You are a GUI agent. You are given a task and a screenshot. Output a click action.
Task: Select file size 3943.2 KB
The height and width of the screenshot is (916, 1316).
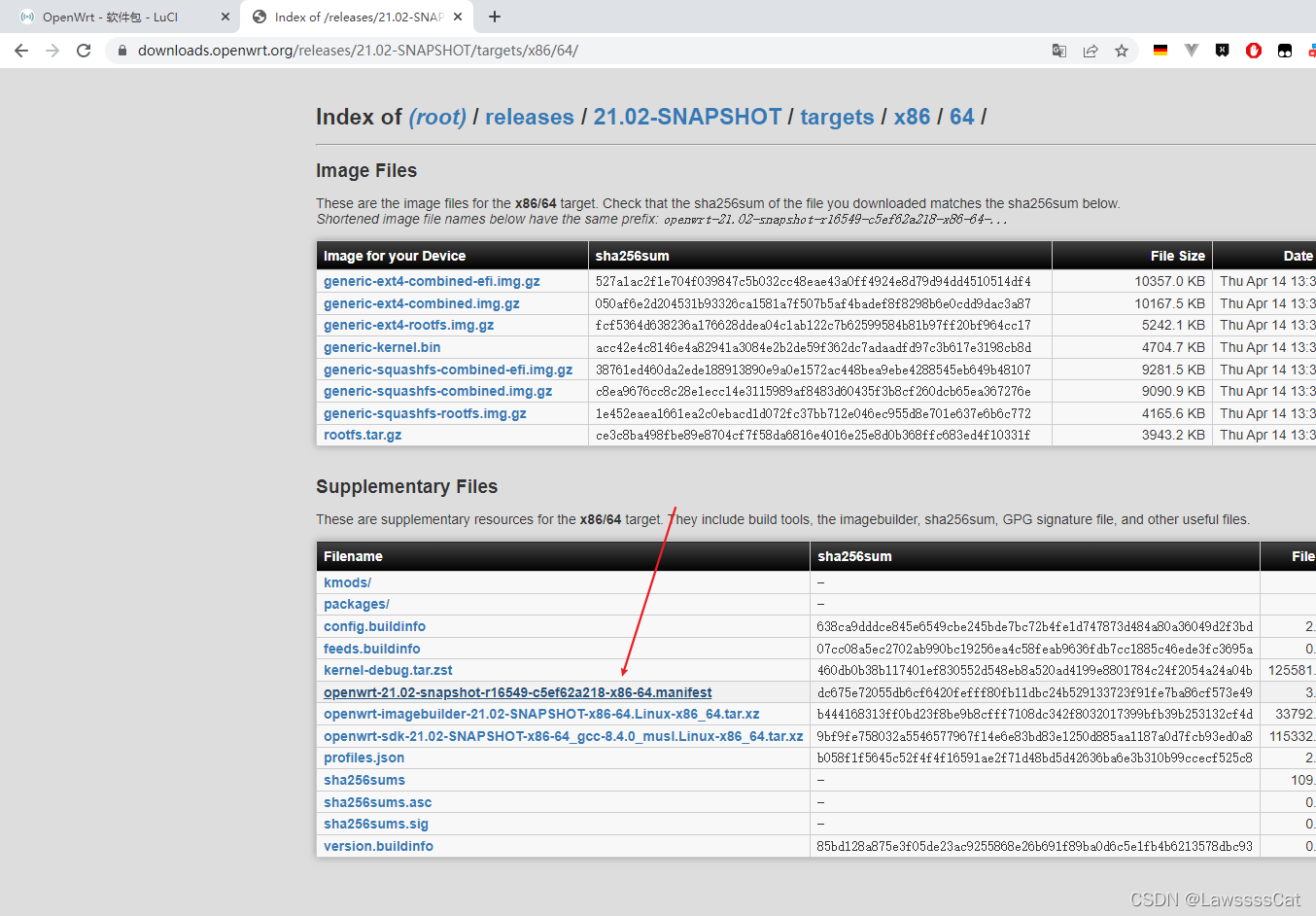click(1173, 435)
